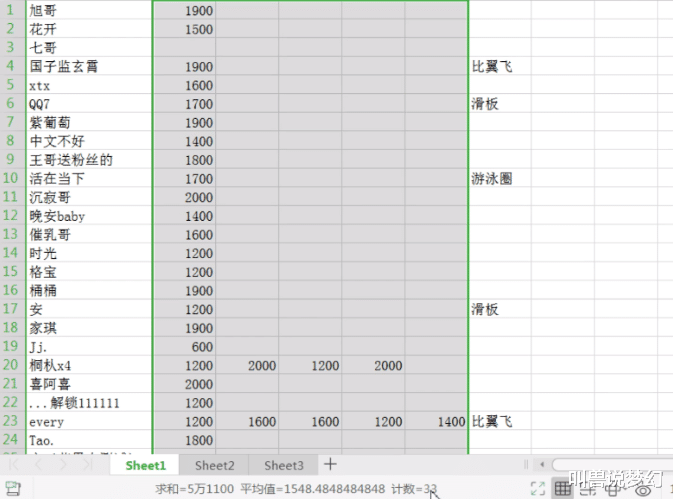The width and height of the screenshot is (673, 500).
Task: Switch to the Sheet1 tab
Action: [145, 466]
